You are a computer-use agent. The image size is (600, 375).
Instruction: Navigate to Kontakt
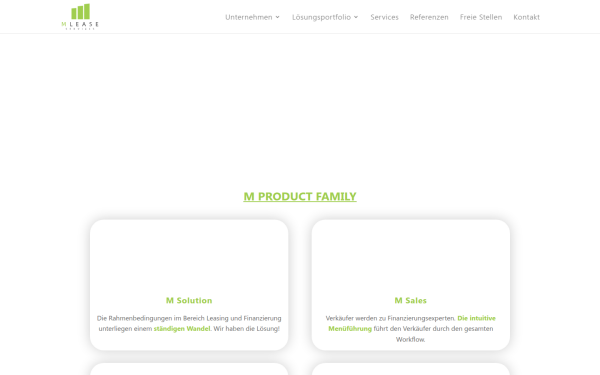(x=527, y=17)
